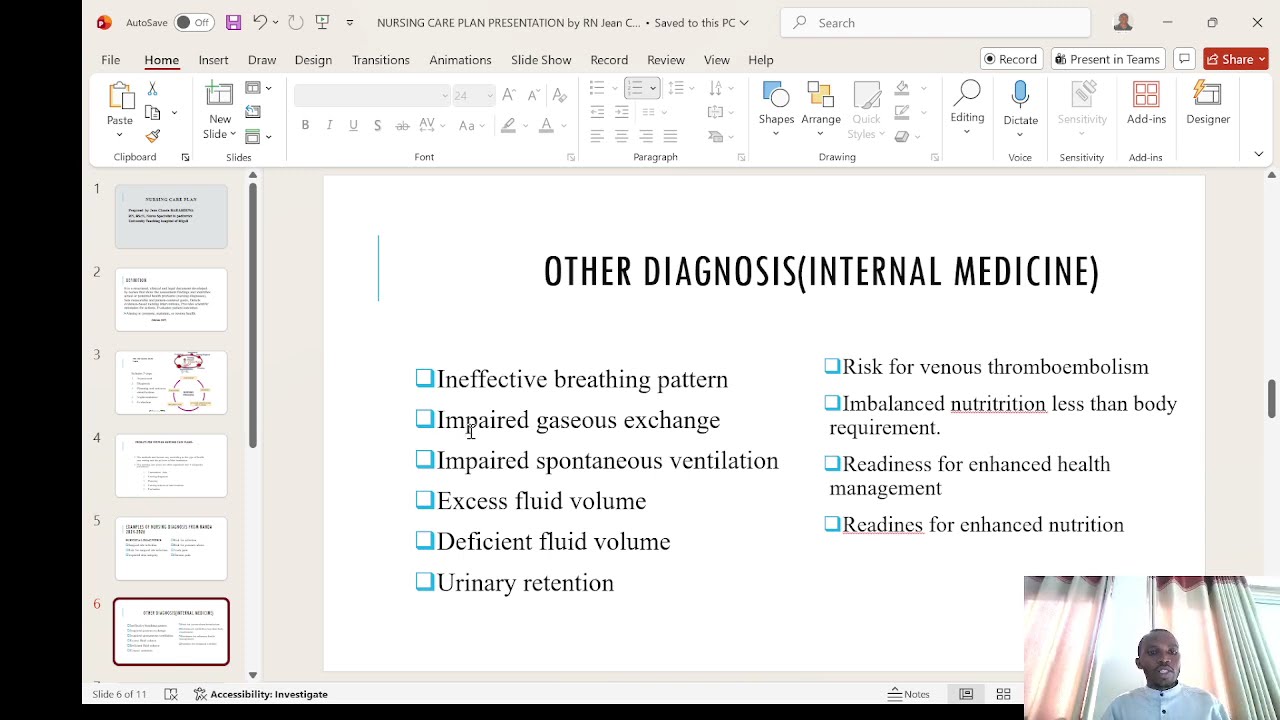Image resolution: width=1280 pixels, height=720 pixels.
Task: Click the Strikethrough icon
Action: pos(402,125)
